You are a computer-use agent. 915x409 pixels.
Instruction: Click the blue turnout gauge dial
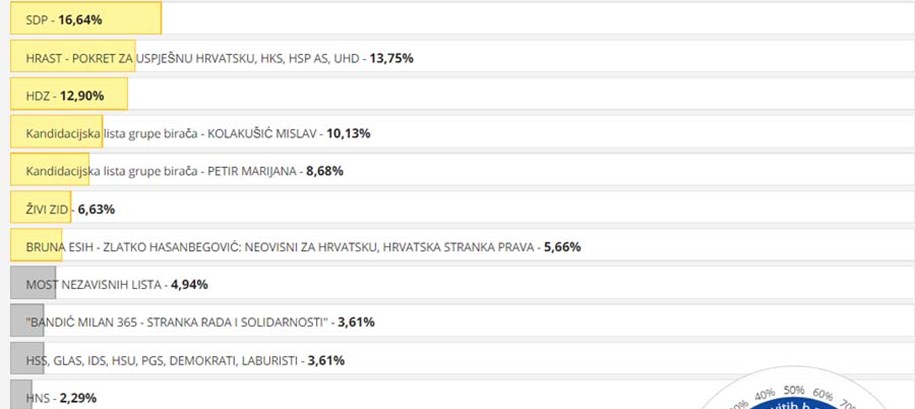coord(794,404)
